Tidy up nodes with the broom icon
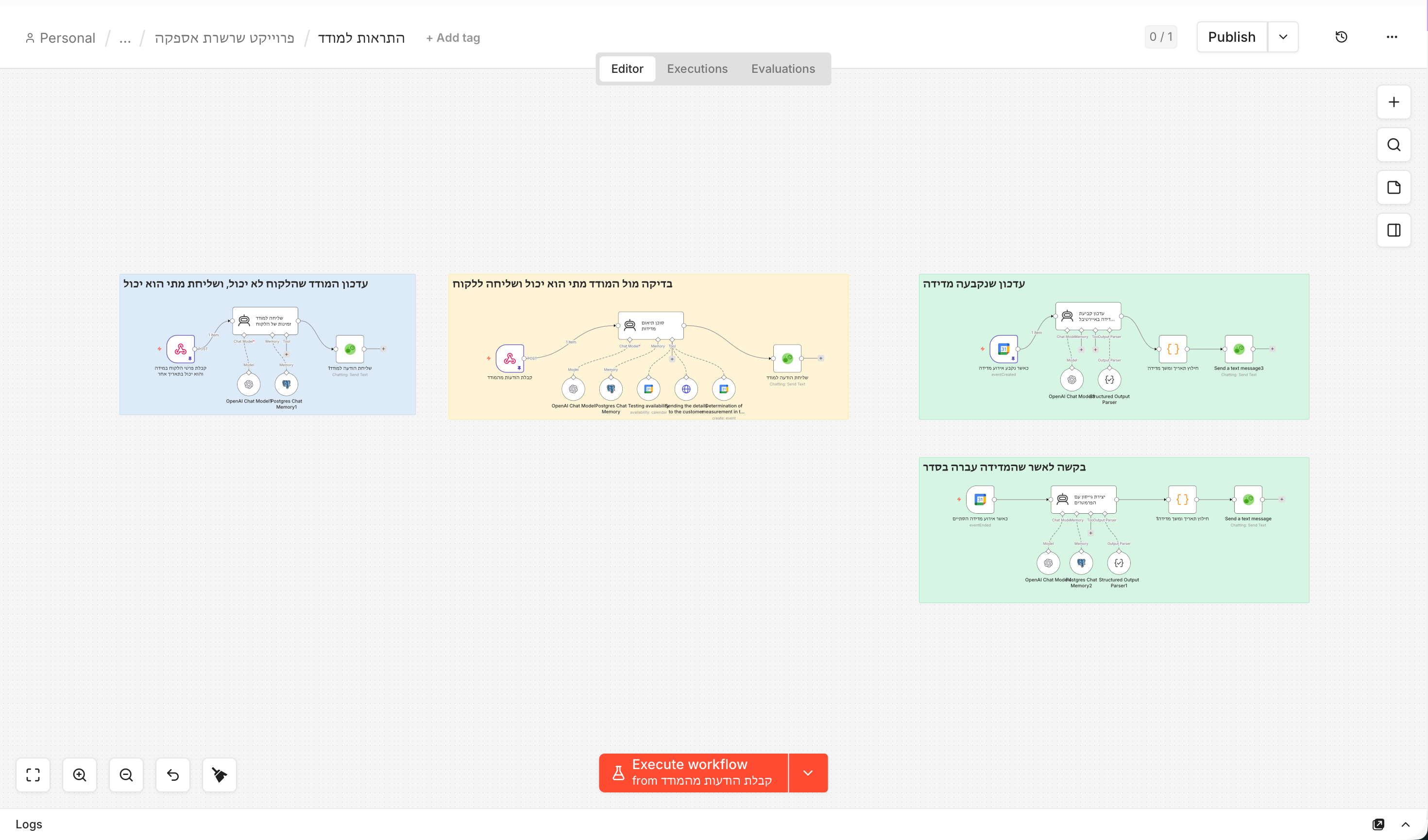Image resolution: width=1428 pixels, height=840 pixels. [220, 774]
